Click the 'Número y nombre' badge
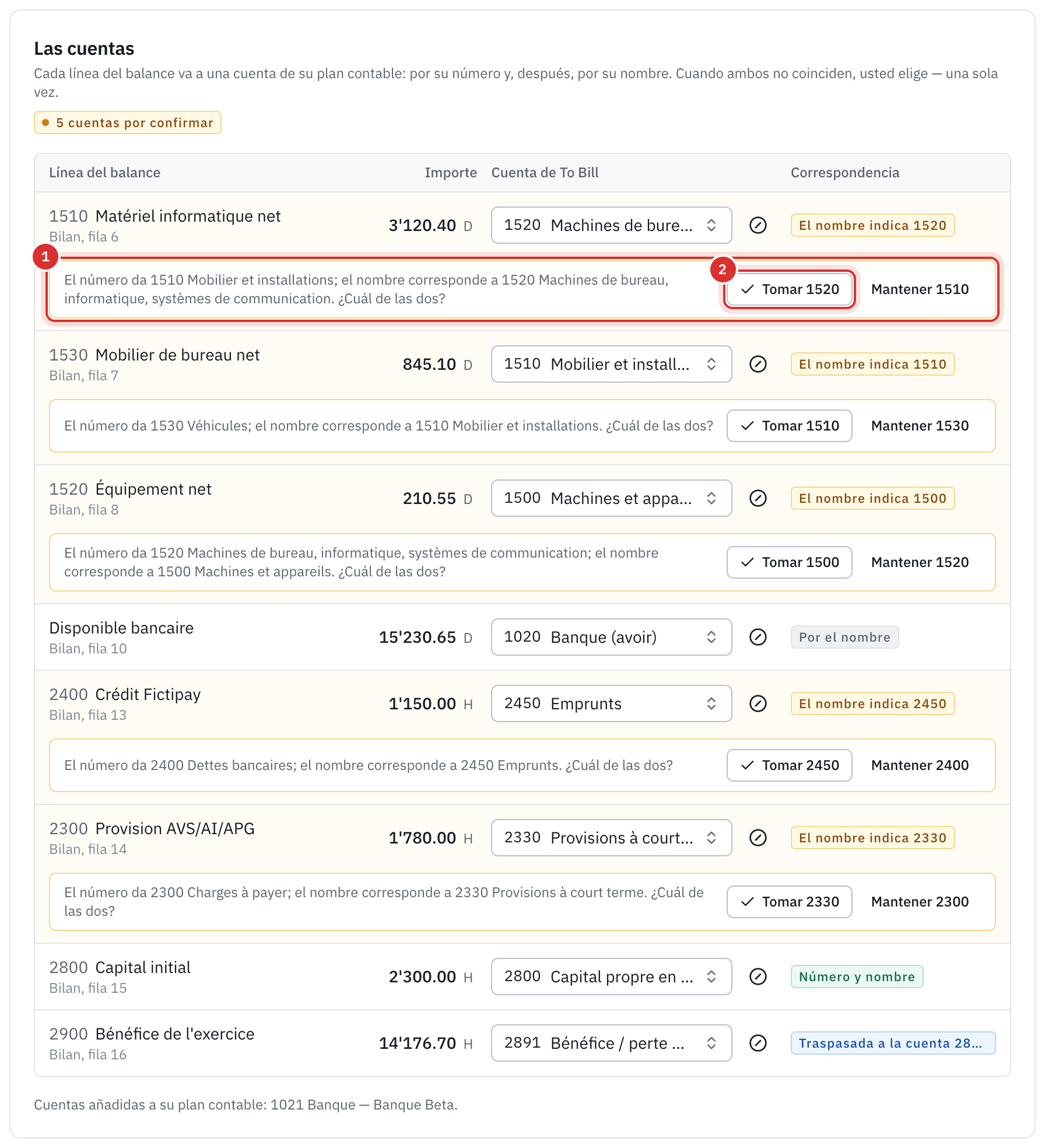Image resolution: width=1045 pixels, height=1148 pixels. [857, 977]
